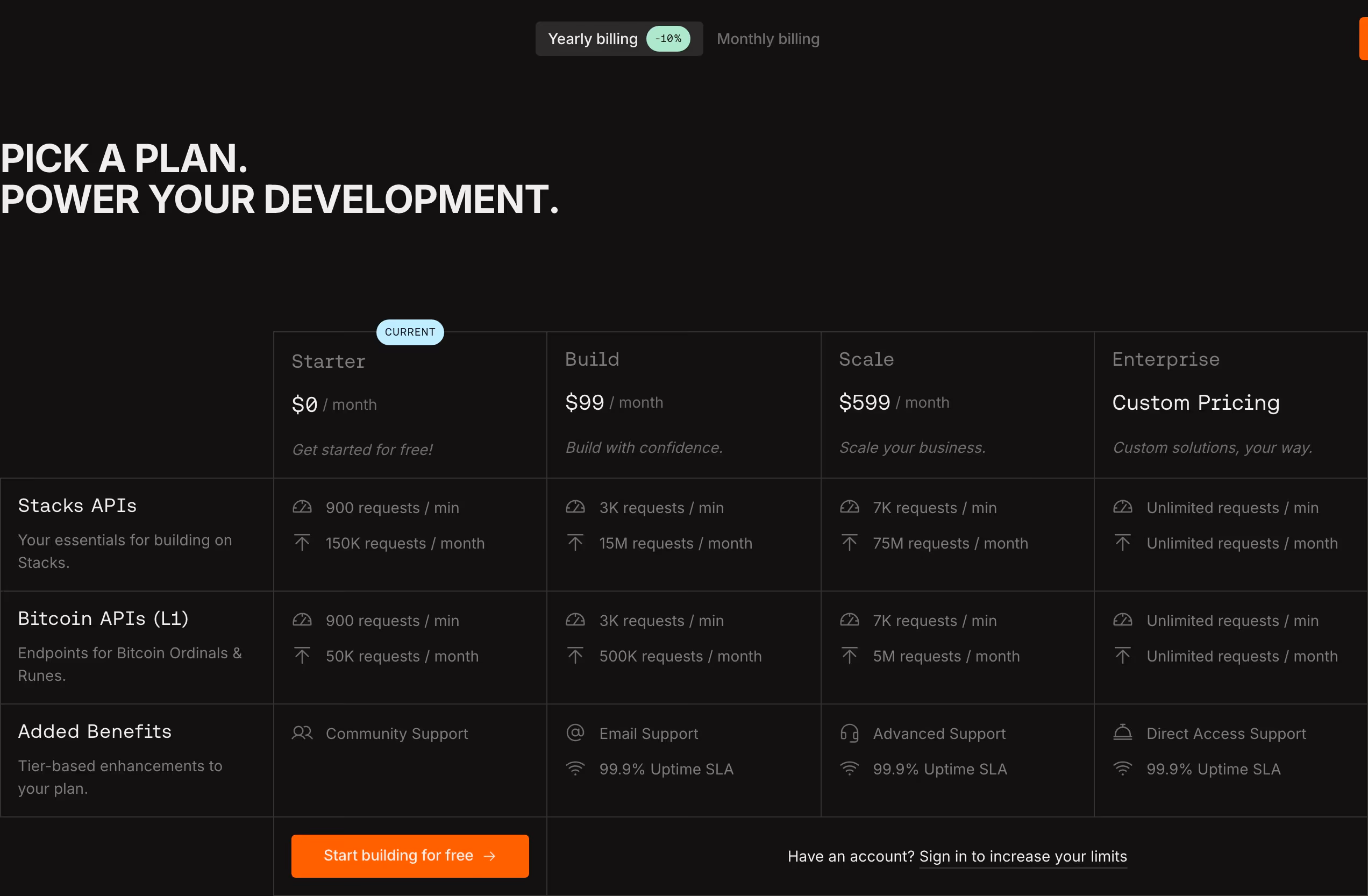
Task: Click upload arrow icon beside 500K requests / month
Action: point(575,656)
